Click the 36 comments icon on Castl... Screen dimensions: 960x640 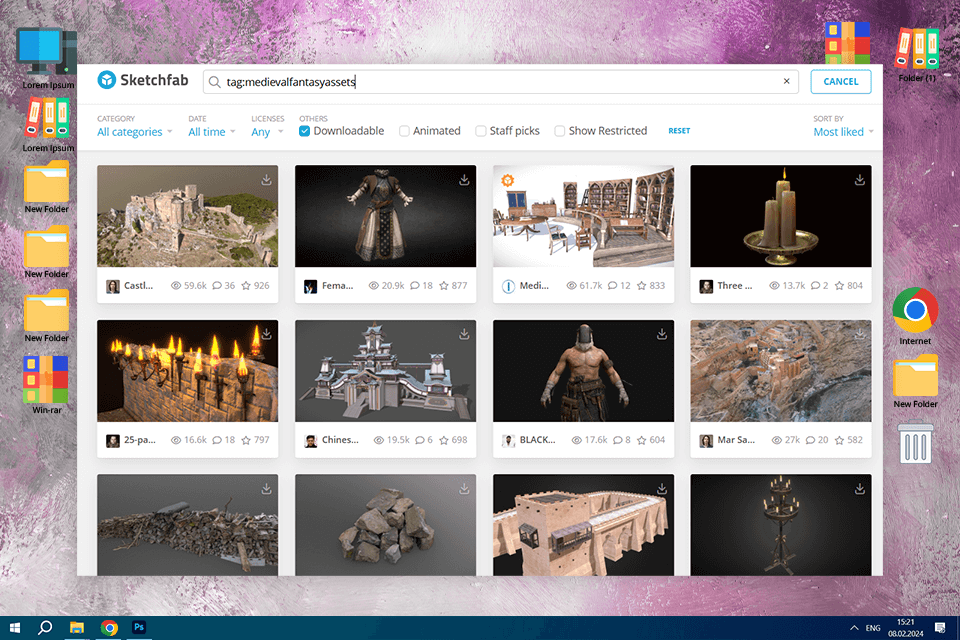click(x=217, y=285)
